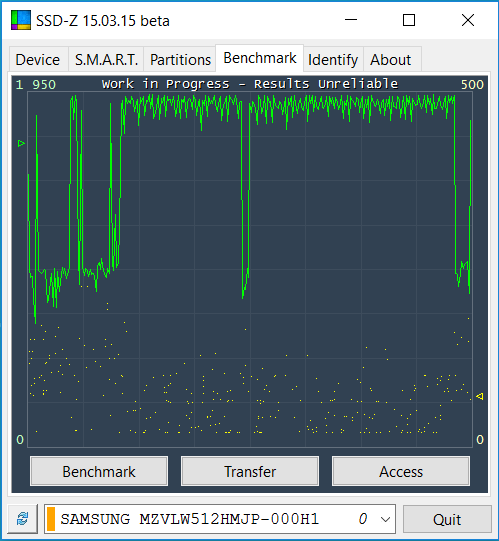Image resolution: width=499 pixels, height=541 pixels.
Task: Click the benchmark graph area
Action: click(250, 269)
